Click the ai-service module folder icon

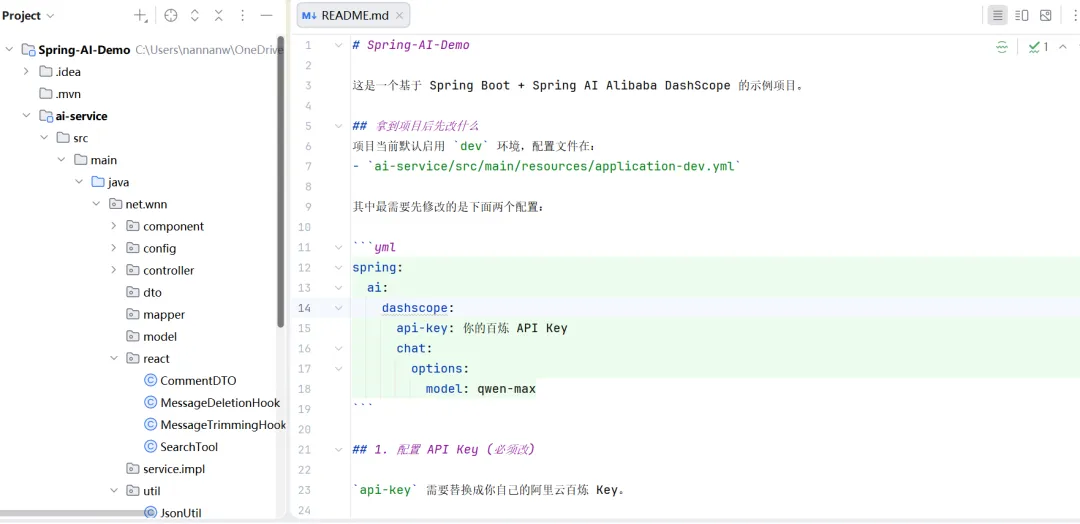(x=45, y=116)
